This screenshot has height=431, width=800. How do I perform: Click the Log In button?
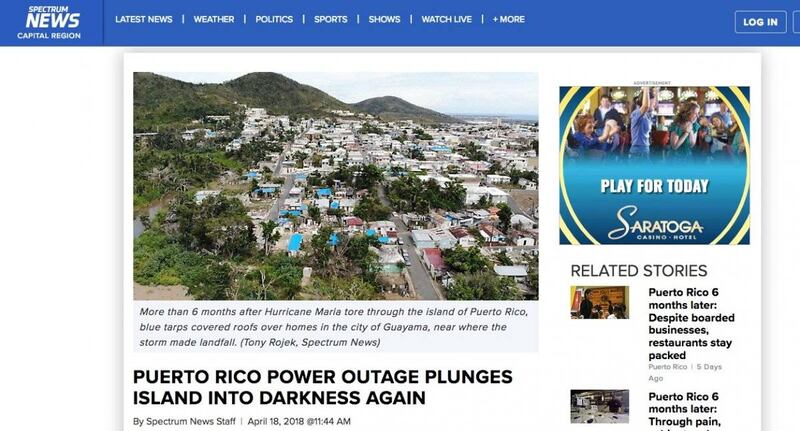[x=760, y=22]
